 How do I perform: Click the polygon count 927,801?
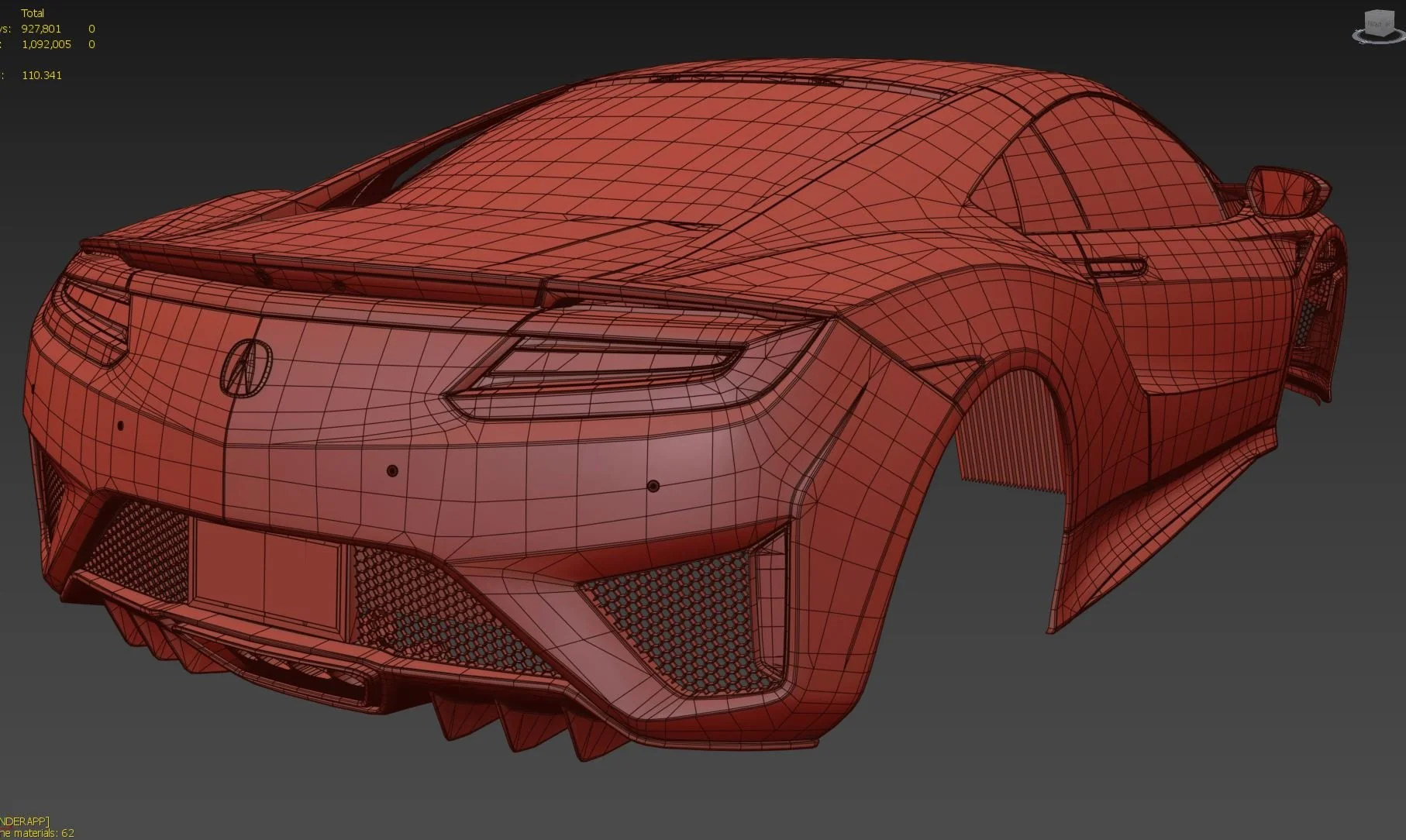(x=41, y=28)
